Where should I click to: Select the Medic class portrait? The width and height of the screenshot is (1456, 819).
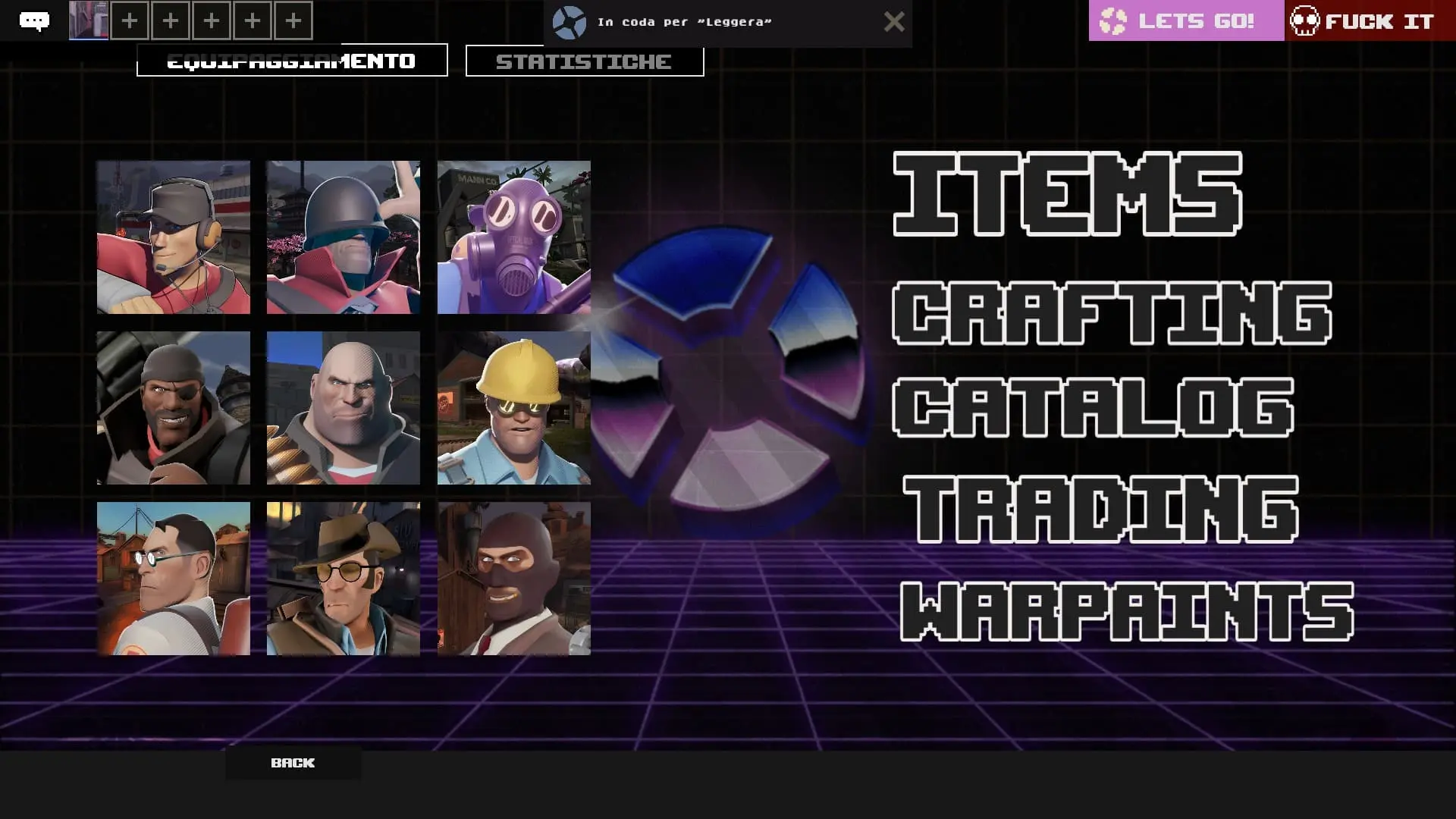173,578
